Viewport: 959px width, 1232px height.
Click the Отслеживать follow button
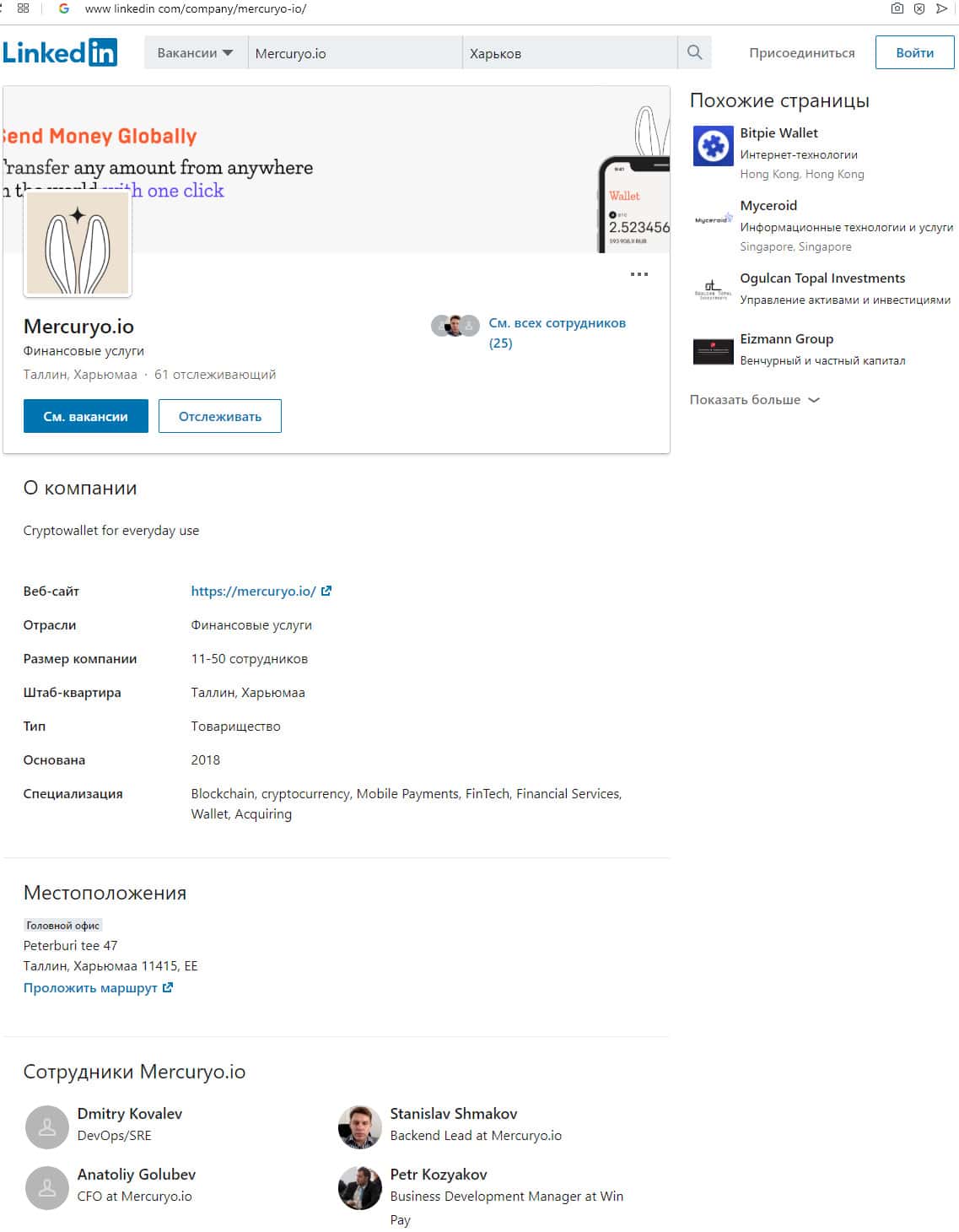pos(219,416)
